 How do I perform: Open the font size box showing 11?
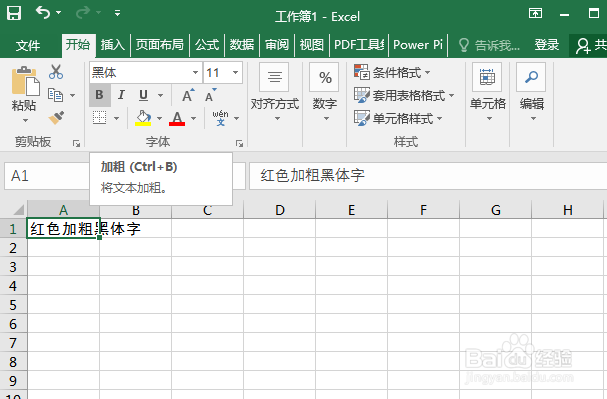pos(223,72)
